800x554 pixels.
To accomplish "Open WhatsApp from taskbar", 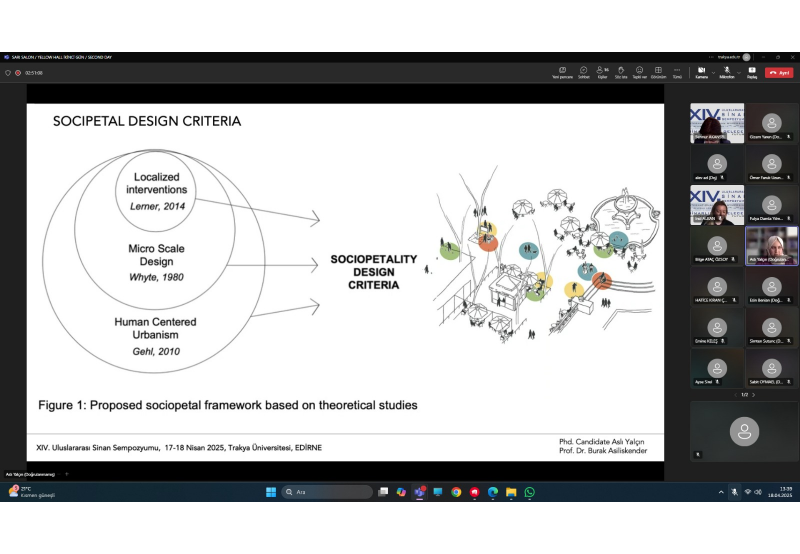I will point(530,492).
